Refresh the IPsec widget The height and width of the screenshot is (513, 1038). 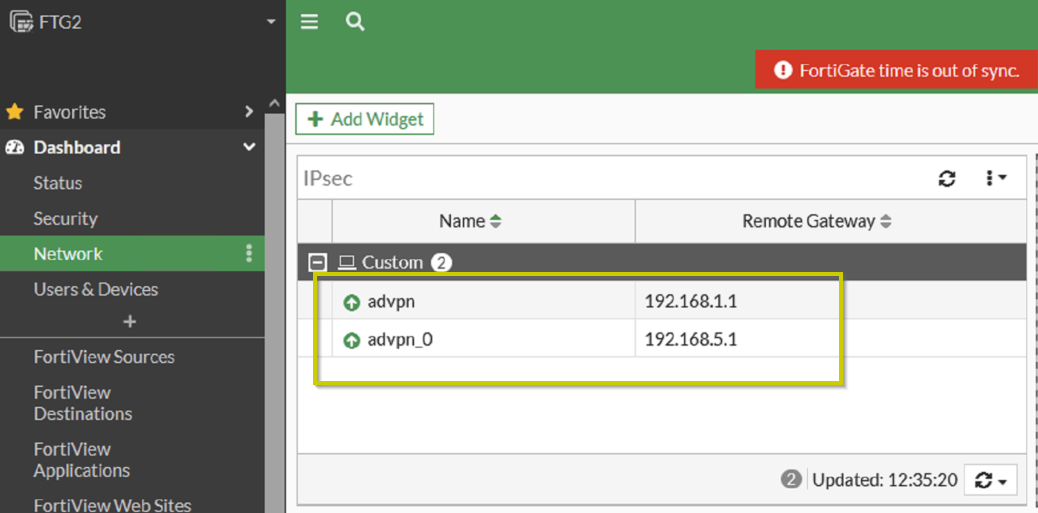coord(947,178)
